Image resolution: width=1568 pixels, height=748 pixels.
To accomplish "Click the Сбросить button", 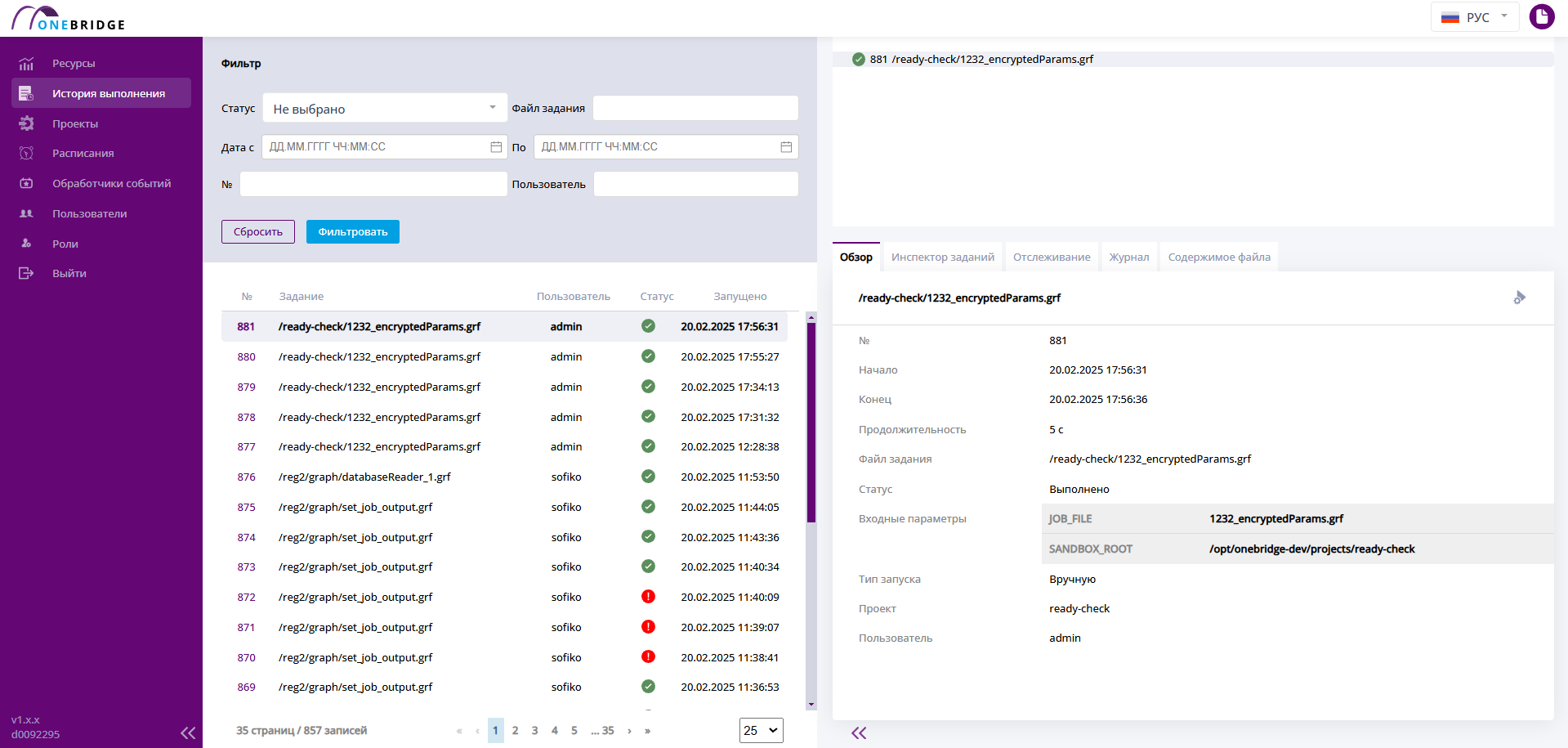I will tap(258, 232).
